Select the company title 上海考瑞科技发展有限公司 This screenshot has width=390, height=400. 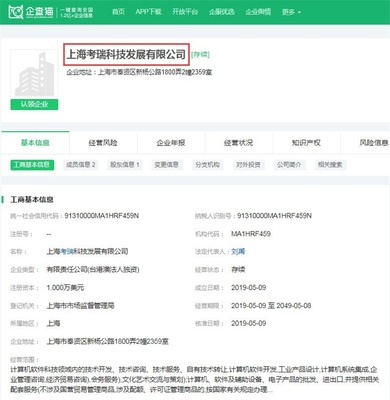point(126,54)
